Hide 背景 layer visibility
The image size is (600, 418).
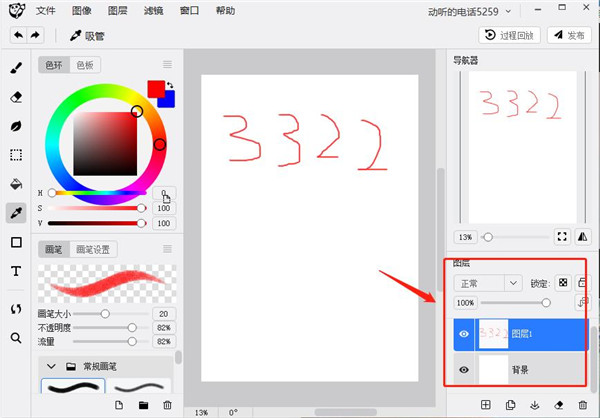pyautogui.click(x=464, y=370)
